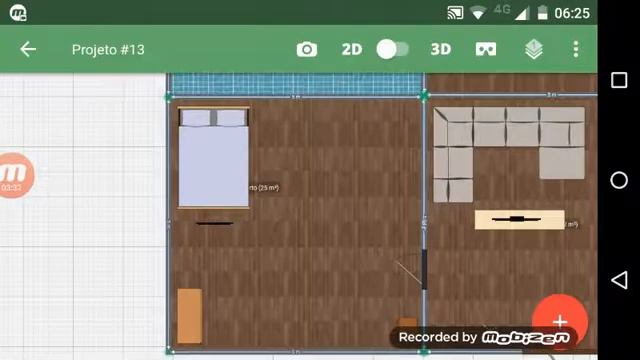Tap the Projeto #13 title
Image resolution: width=640 pixels, height=360 pixels.
click(x=108, y=50)
